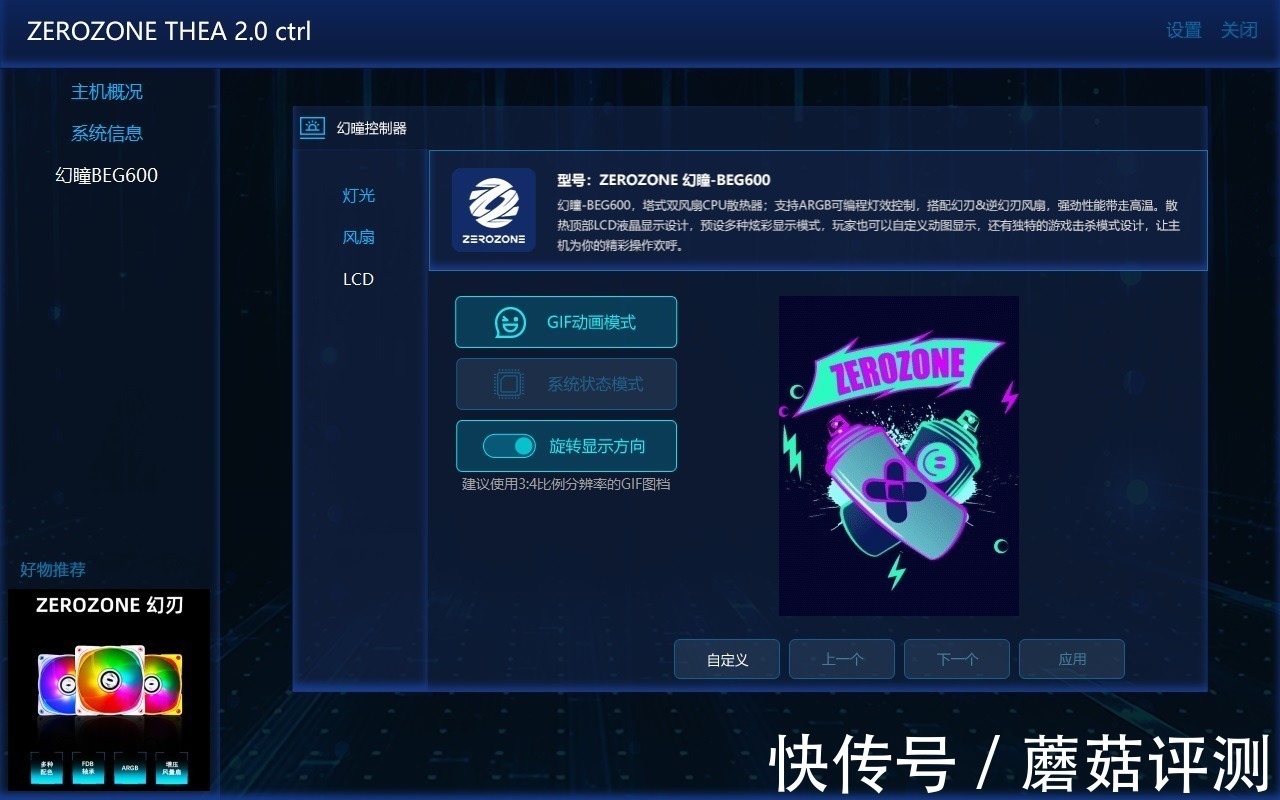
Task: Click the ARGB feature icon
Action: click(130, 769)
